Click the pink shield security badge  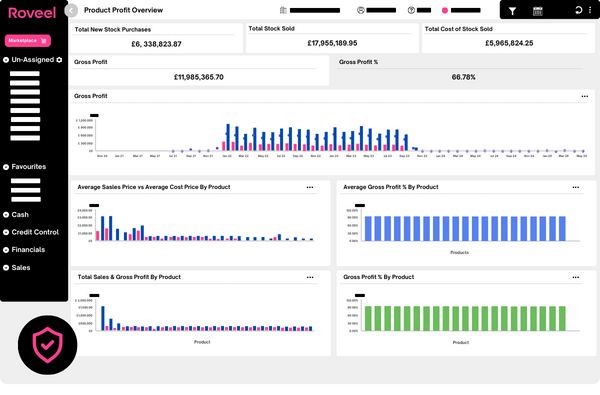47,345
